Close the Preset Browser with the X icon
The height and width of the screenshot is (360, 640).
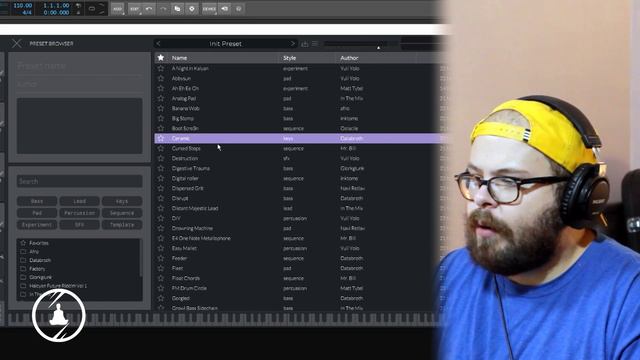click(16, 43)
